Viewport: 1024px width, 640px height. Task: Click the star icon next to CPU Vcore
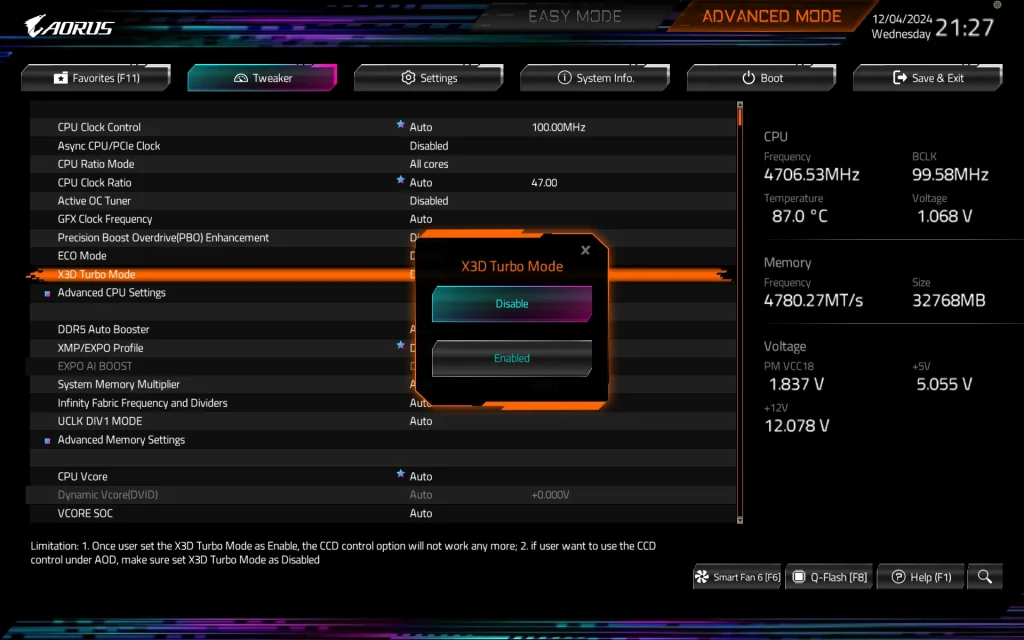(400, 475)
